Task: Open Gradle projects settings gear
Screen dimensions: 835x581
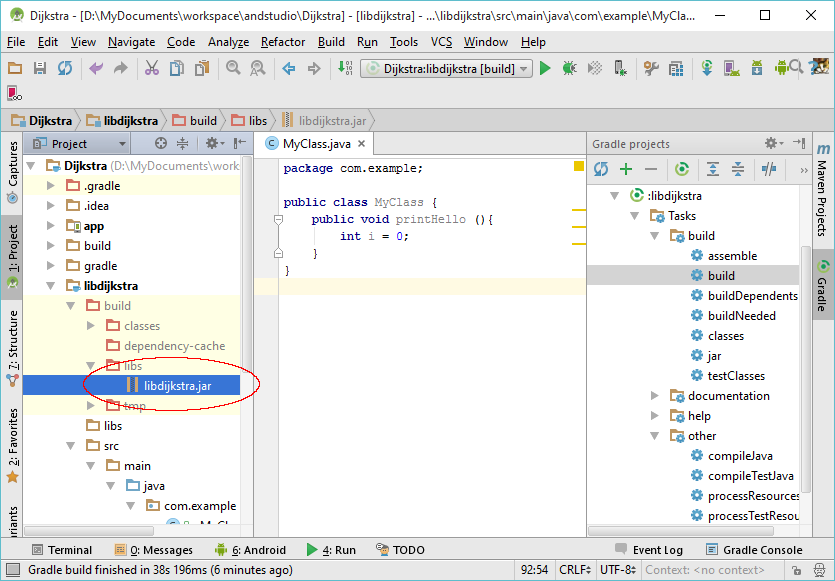Action: (x=772, y=143)
